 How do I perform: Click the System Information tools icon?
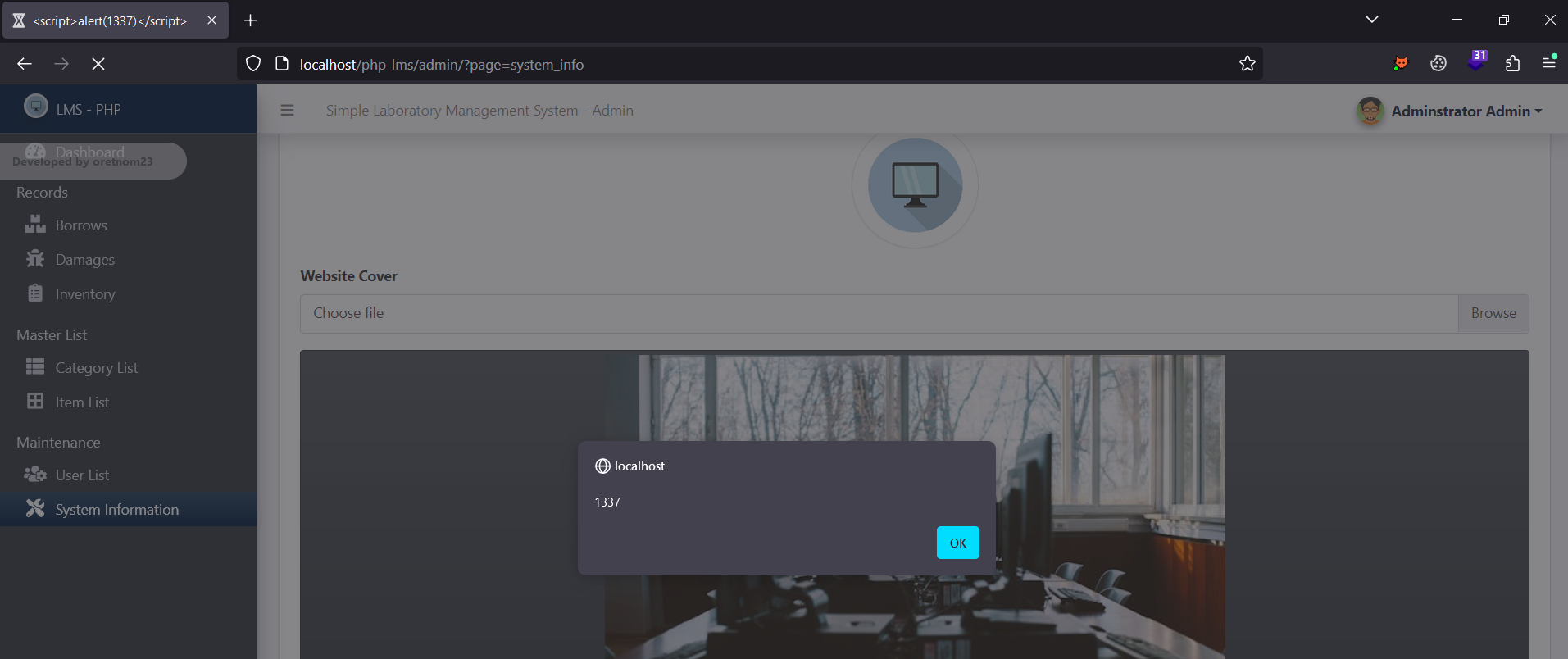click(x=35, y=508)
